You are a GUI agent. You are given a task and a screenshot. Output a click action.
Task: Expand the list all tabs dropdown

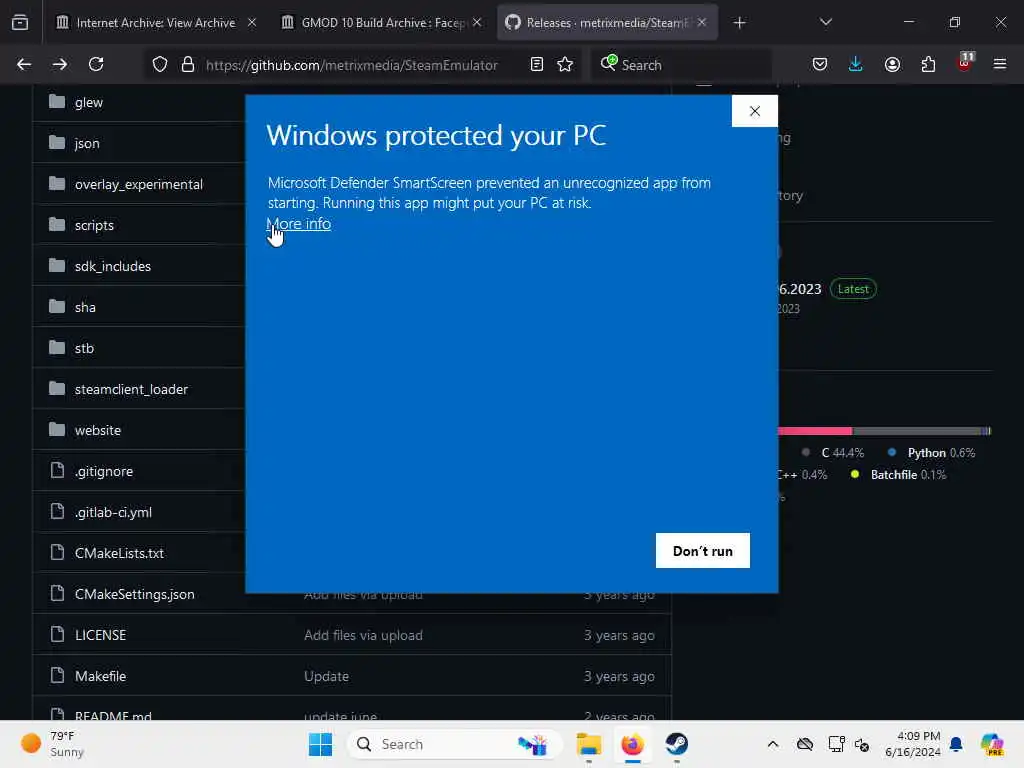click(826, 22)
